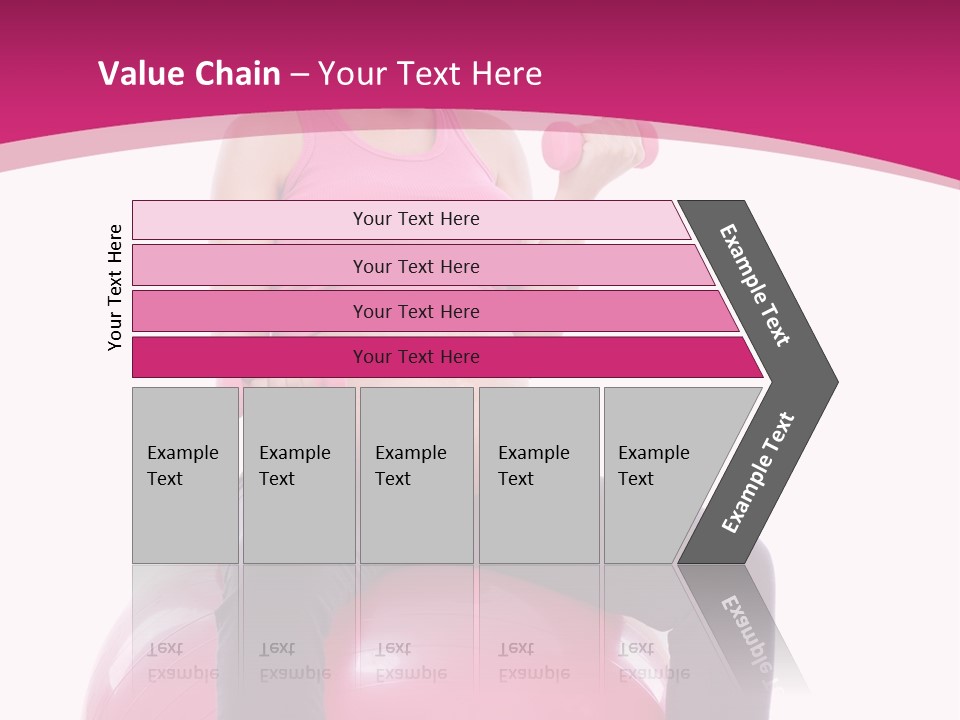The image size is (960, 720).
Task: Click the fourth gray 'Example Text' box
Action: point(539,475)
